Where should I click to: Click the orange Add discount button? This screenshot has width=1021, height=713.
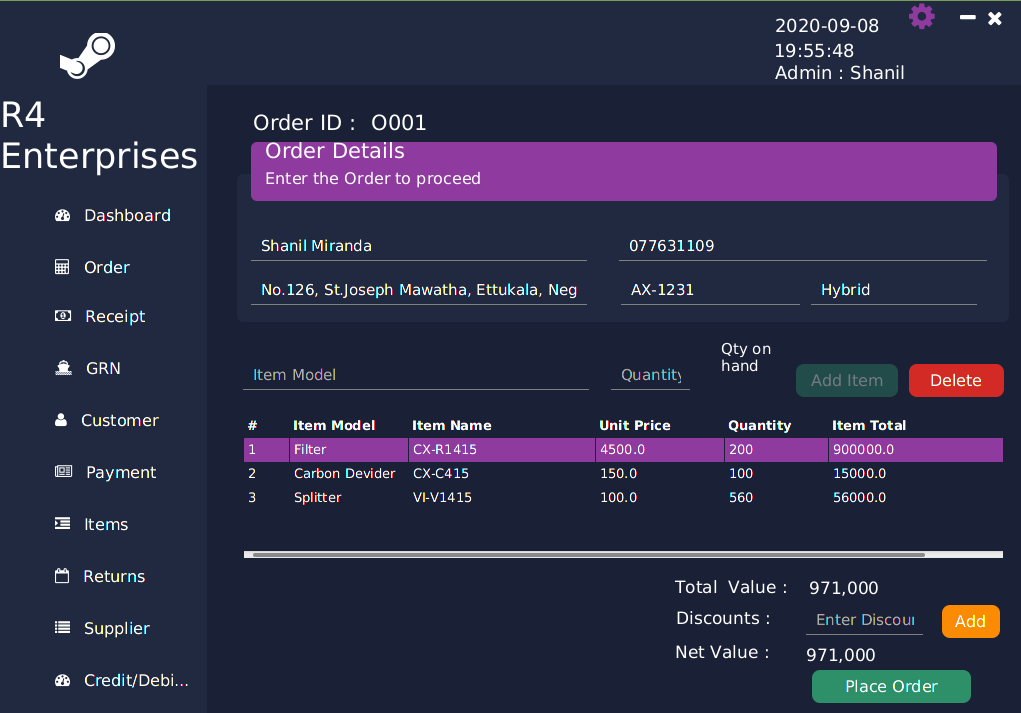pos(970,621)
